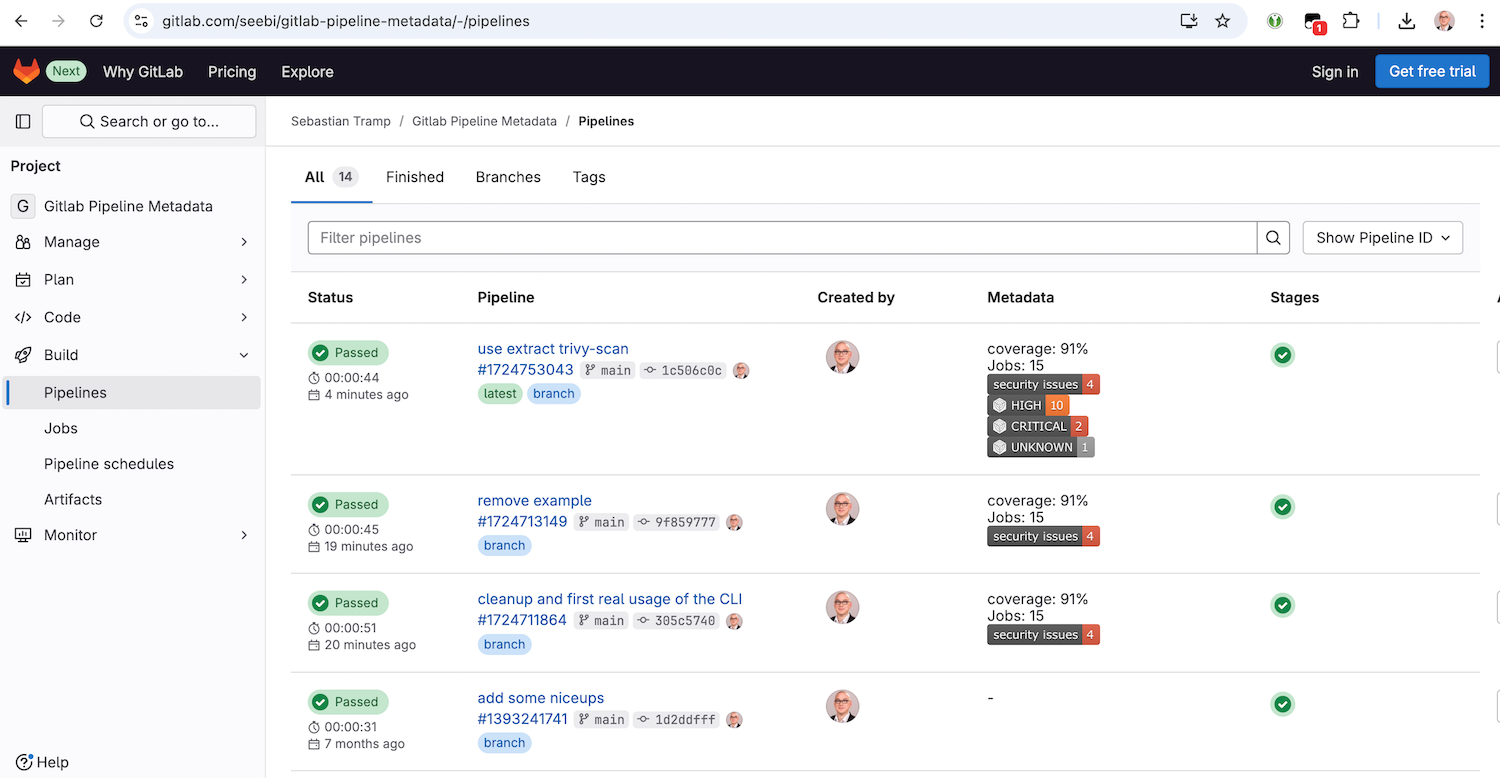Click security issues 4 badge in 'remove example' row
Viewport: 1500px width, 778px height.
pos(1043,536)
